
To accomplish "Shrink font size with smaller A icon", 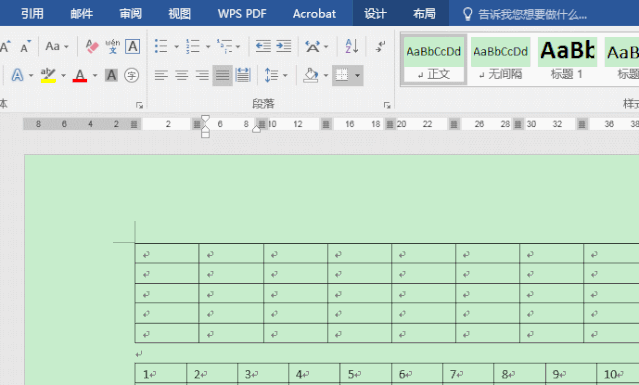I will [x=25, y=46].
